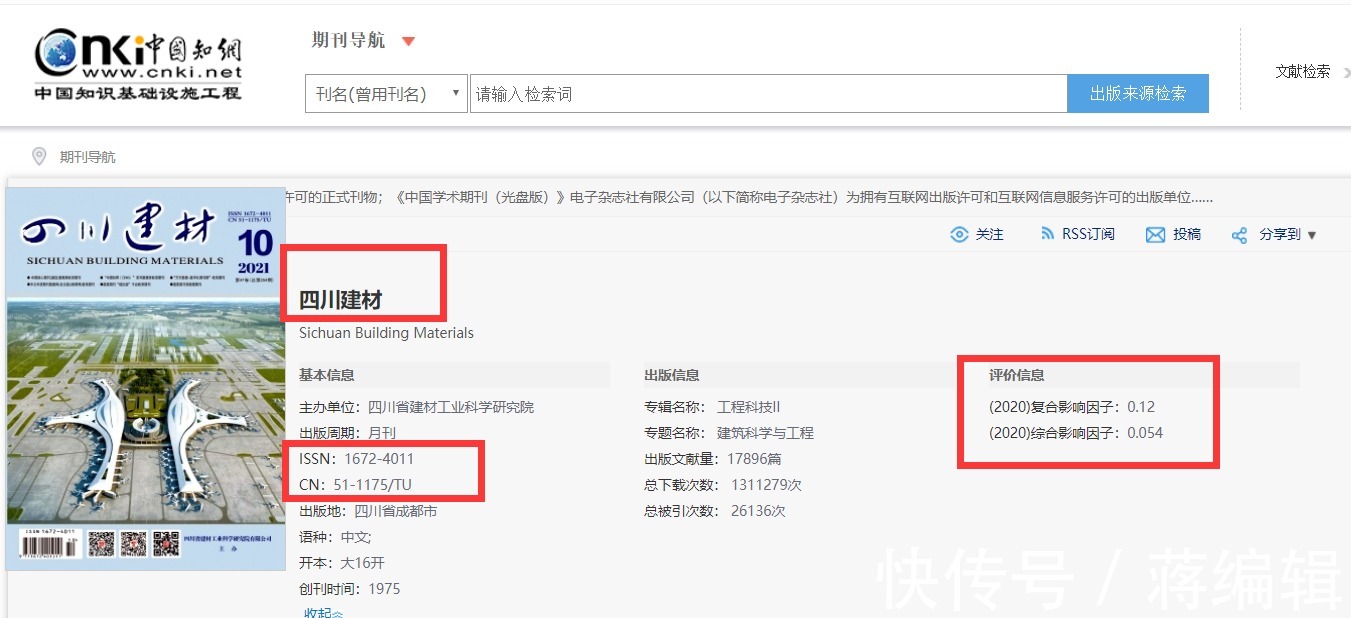Go to 文献检索 in the top right
This screenshot has width=1351, height=618.
tap(1302, 71)
